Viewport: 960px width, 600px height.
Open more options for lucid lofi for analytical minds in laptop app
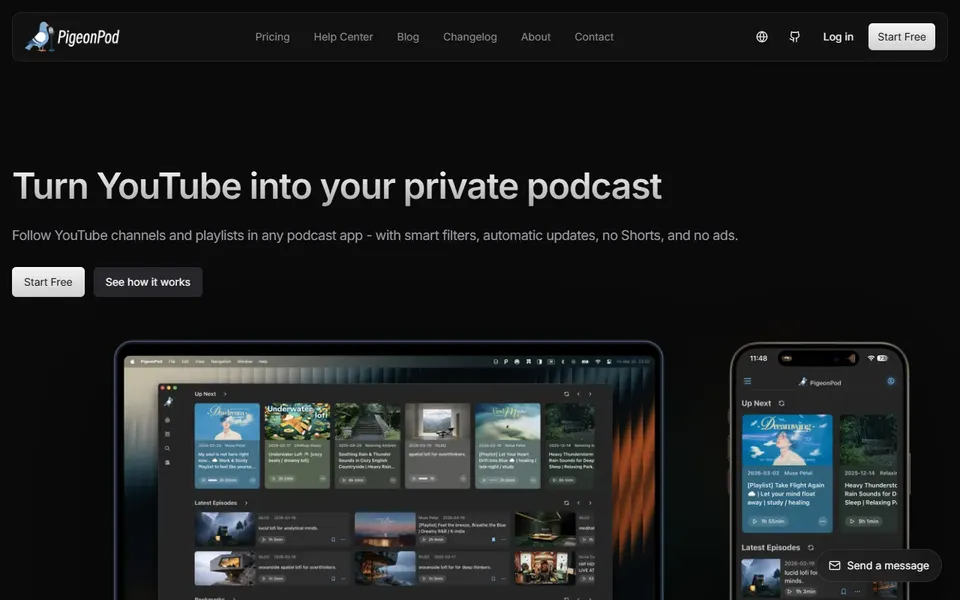tap(343, 539)
